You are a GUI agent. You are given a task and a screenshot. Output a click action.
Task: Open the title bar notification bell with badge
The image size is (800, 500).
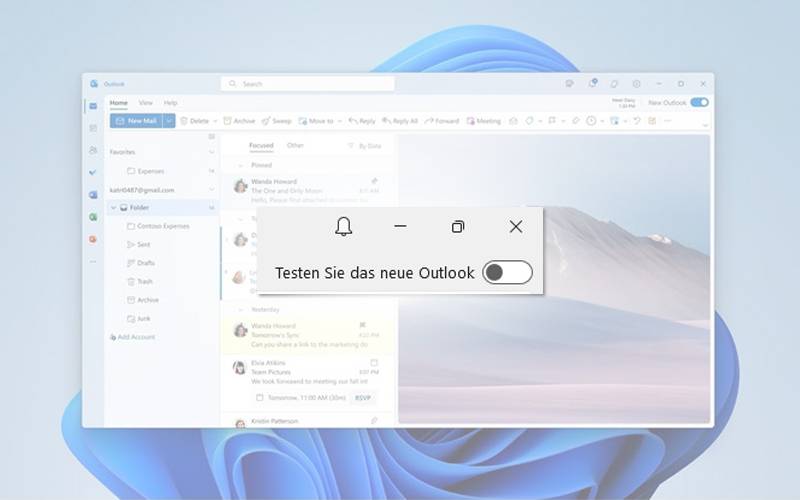592,83
